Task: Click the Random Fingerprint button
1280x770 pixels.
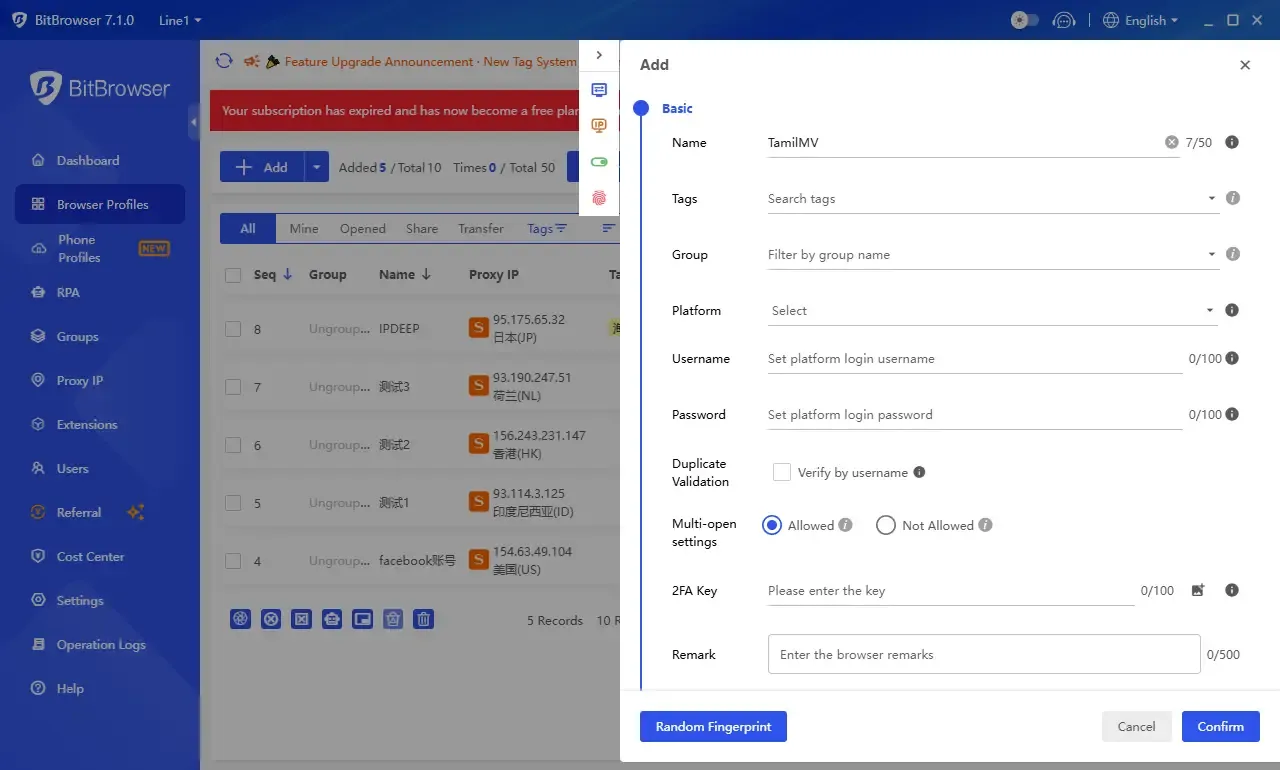Action: click(713, 726)
